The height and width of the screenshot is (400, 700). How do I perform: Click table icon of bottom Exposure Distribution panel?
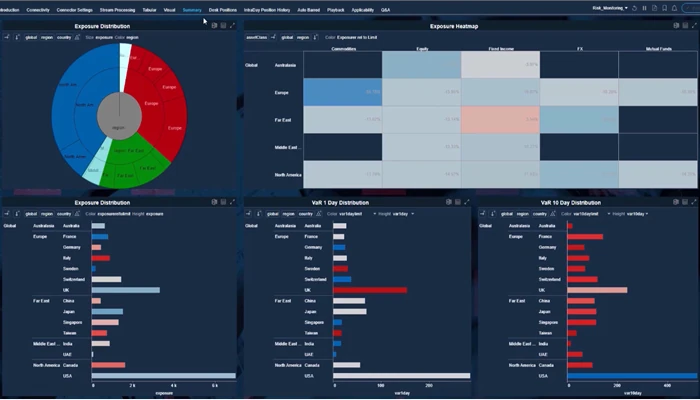[224, 202]
